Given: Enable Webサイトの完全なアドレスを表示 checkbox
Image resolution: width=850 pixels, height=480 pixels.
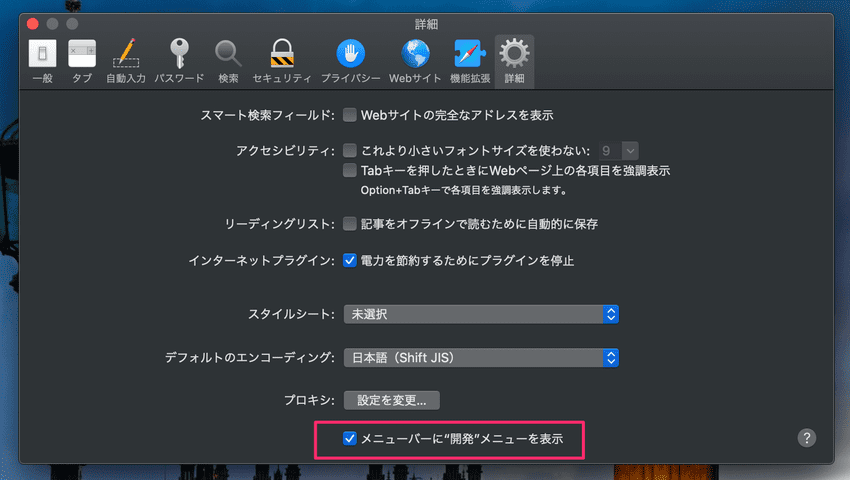Looking at the screenshot, I should point(350,115).
